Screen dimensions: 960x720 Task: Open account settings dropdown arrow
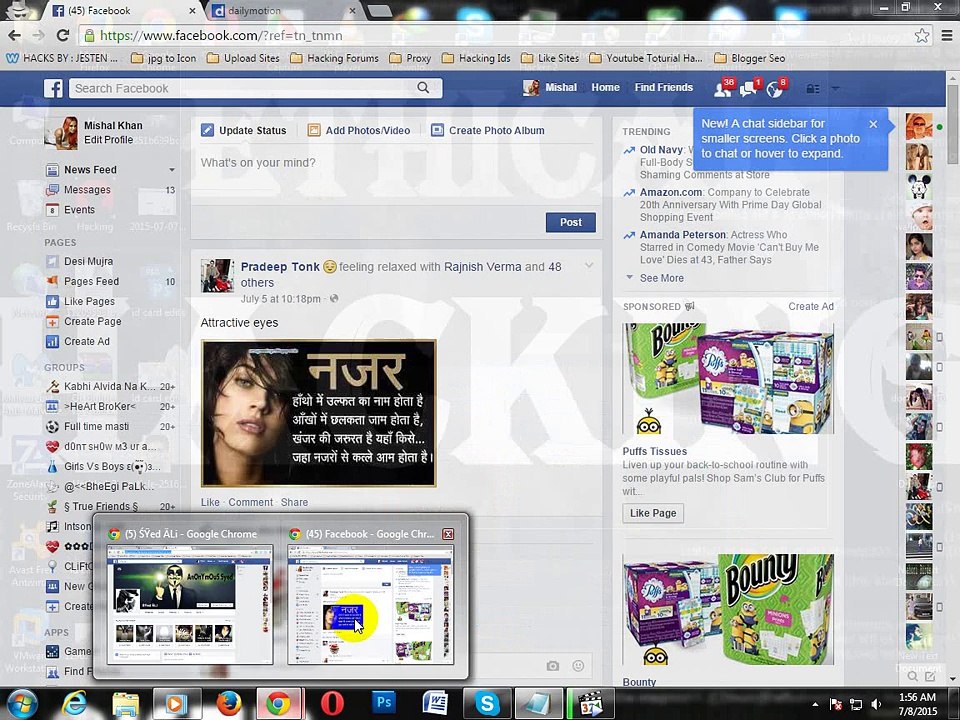835,89
